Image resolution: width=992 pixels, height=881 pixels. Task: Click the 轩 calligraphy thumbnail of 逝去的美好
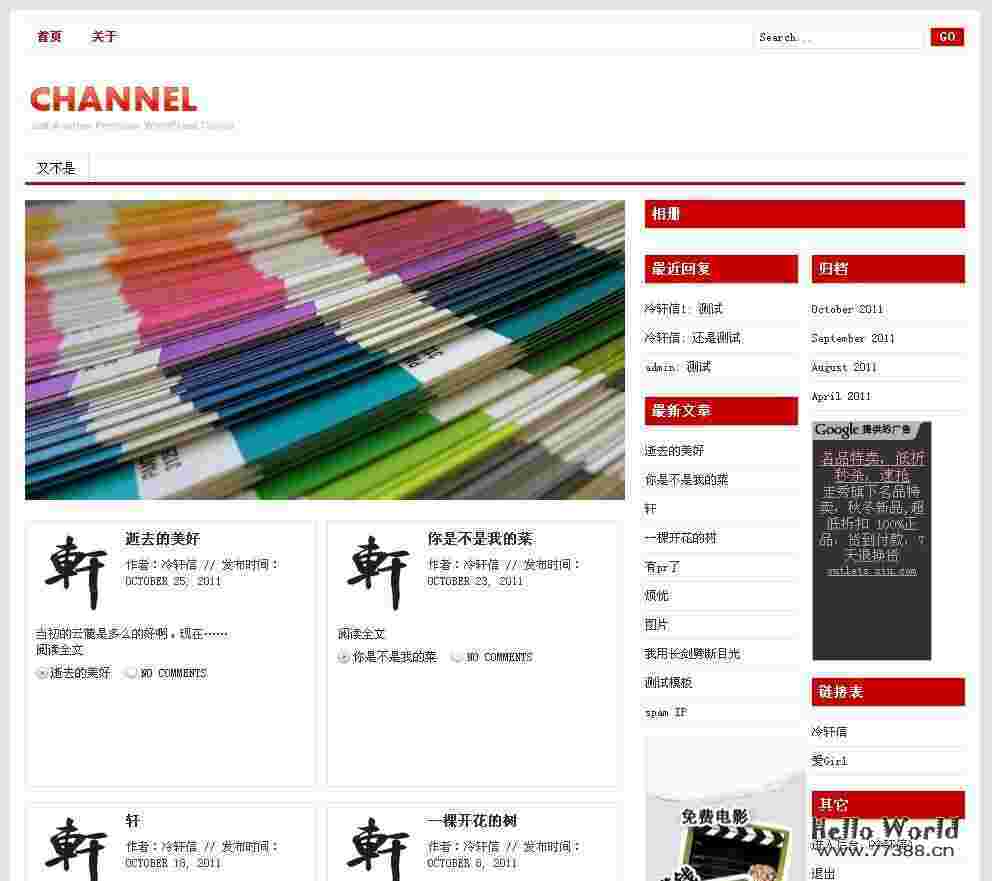click(x=77, y=572)
